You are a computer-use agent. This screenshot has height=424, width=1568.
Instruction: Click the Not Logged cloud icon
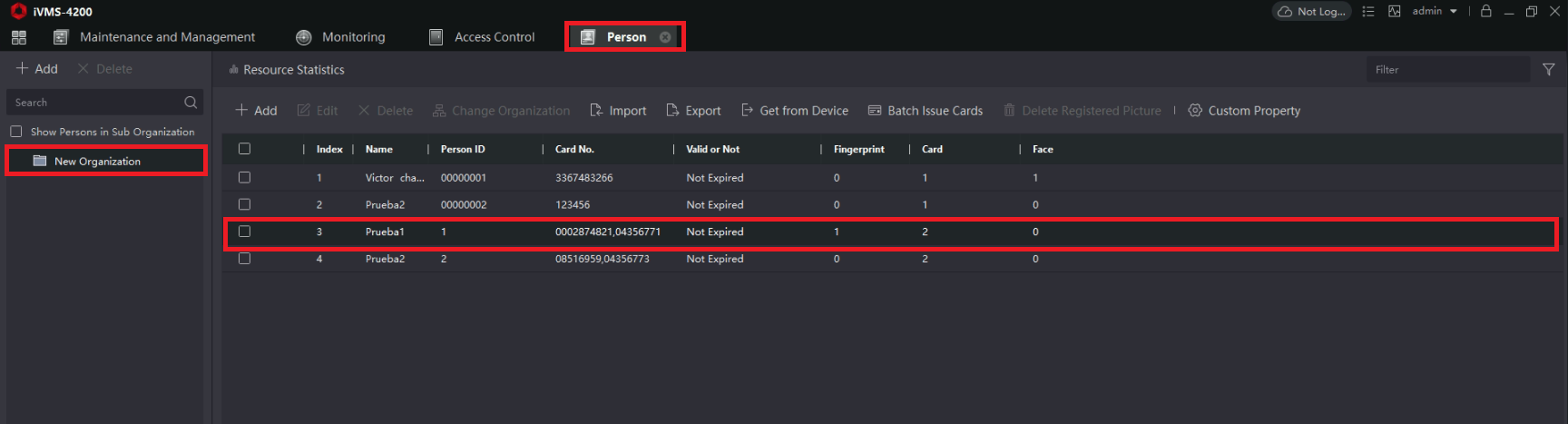(x=1285, y=12)
